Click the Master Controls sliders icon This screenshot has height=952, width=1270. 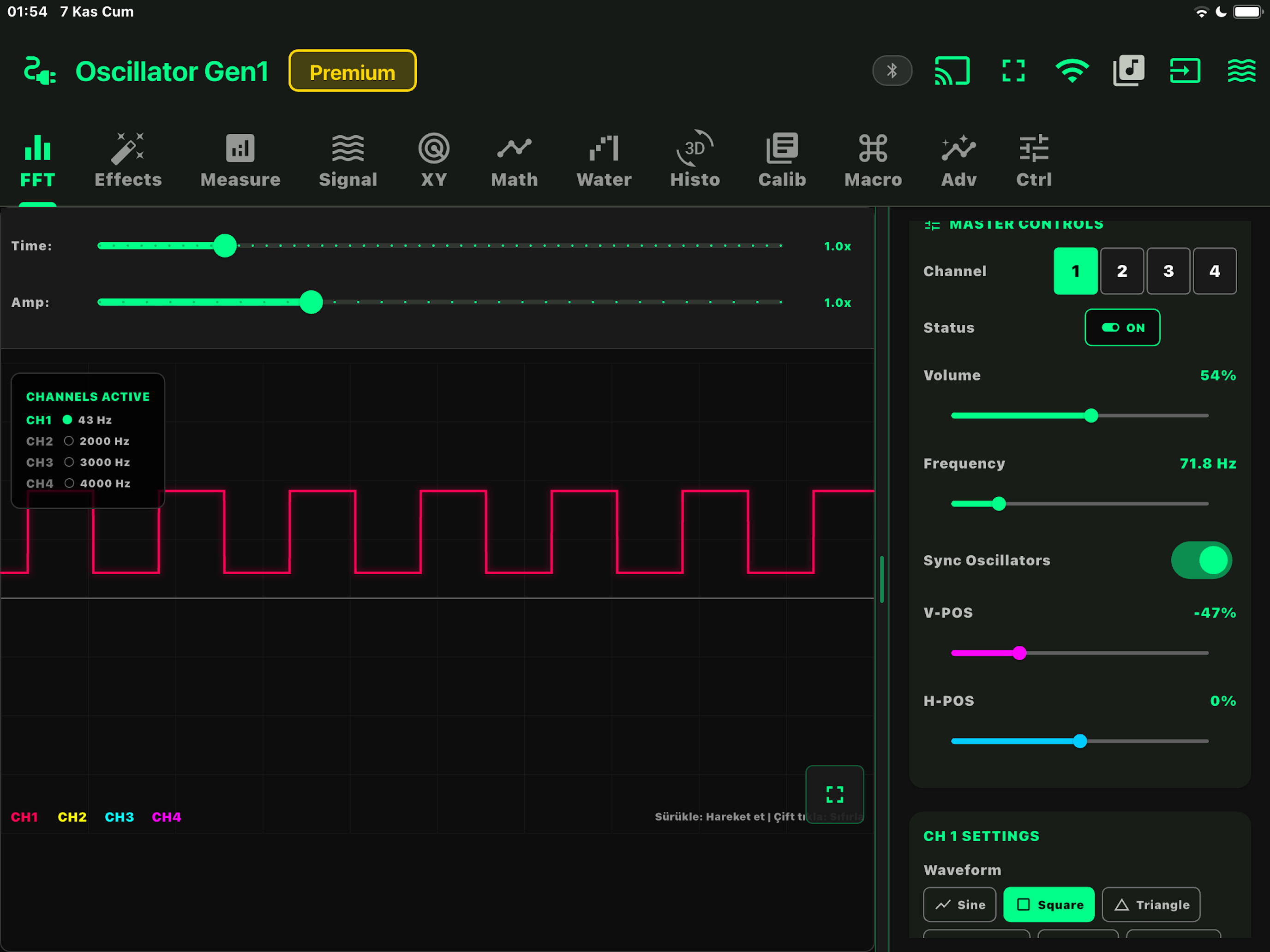tap(932, 225)
